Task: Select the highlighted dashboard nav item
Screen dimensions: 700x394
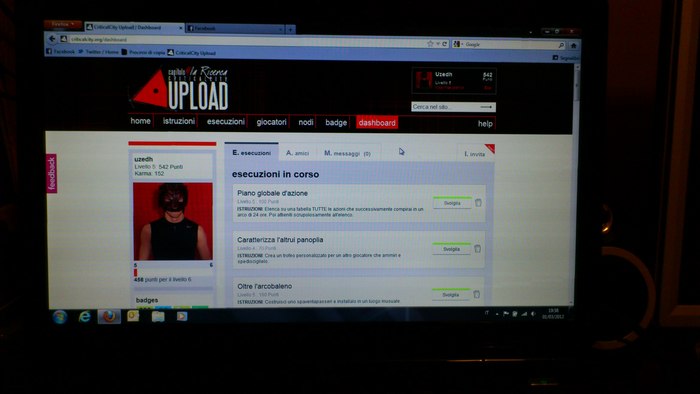Action: [377, 123]
